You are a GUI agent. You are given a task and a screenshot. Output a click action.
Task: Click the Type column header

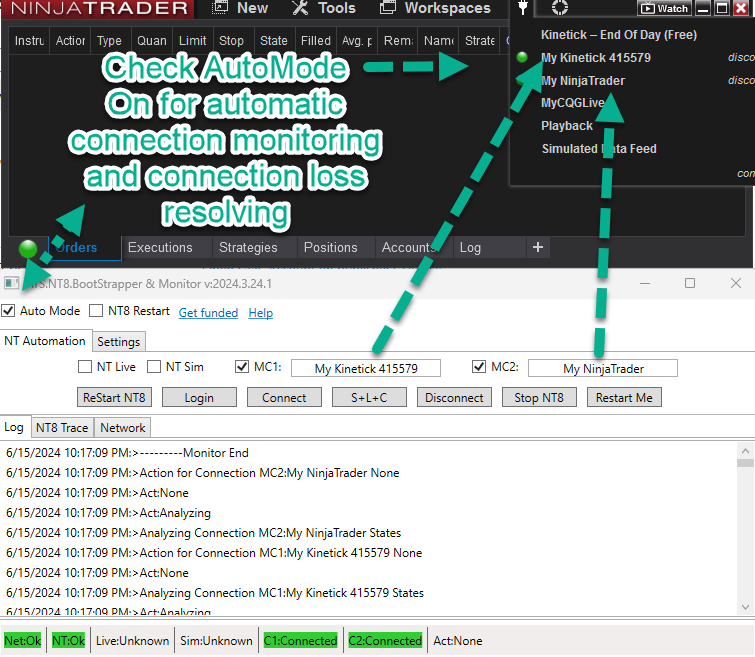pyautogui.click(x=109, y=41)
